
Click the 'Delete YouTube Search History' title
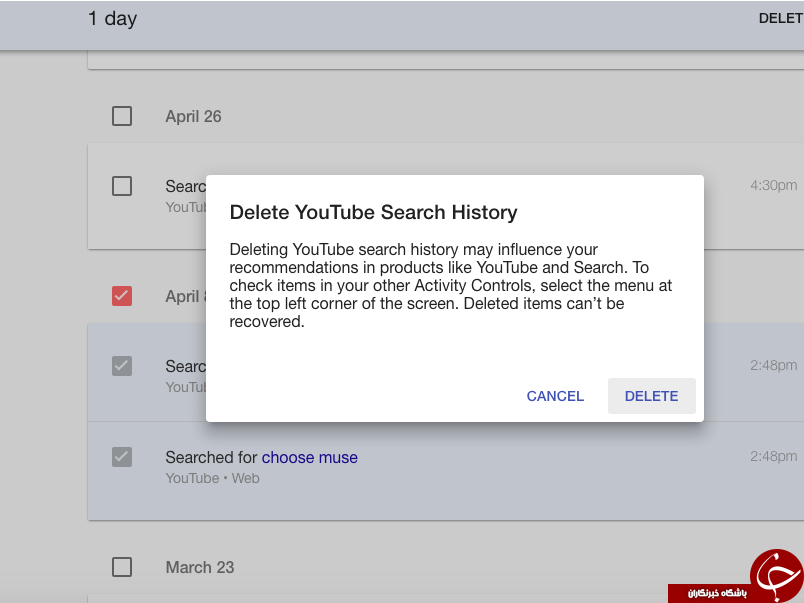(373, 212)
